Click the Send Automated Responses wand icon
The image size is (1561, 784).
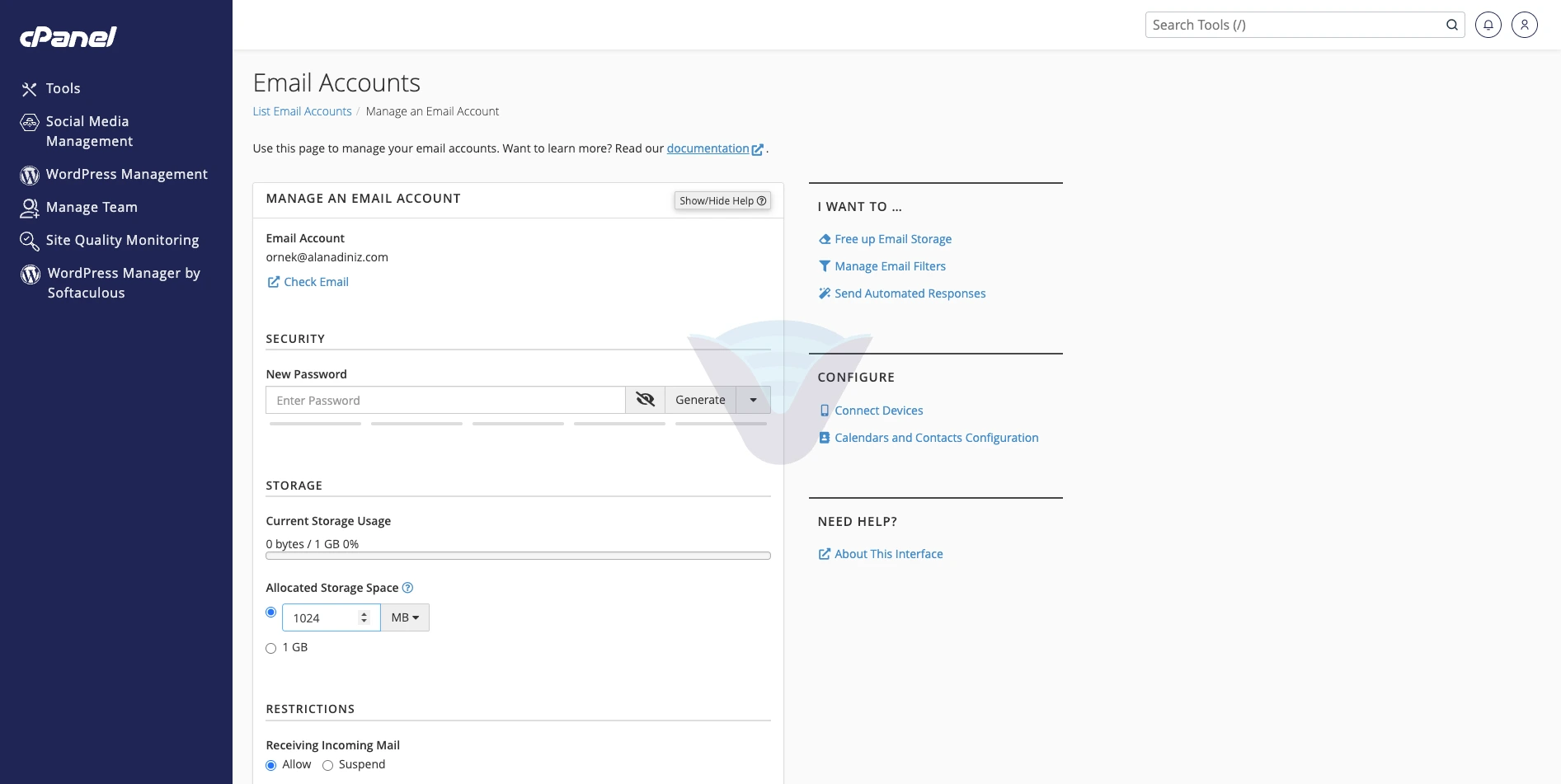(825, 293)
